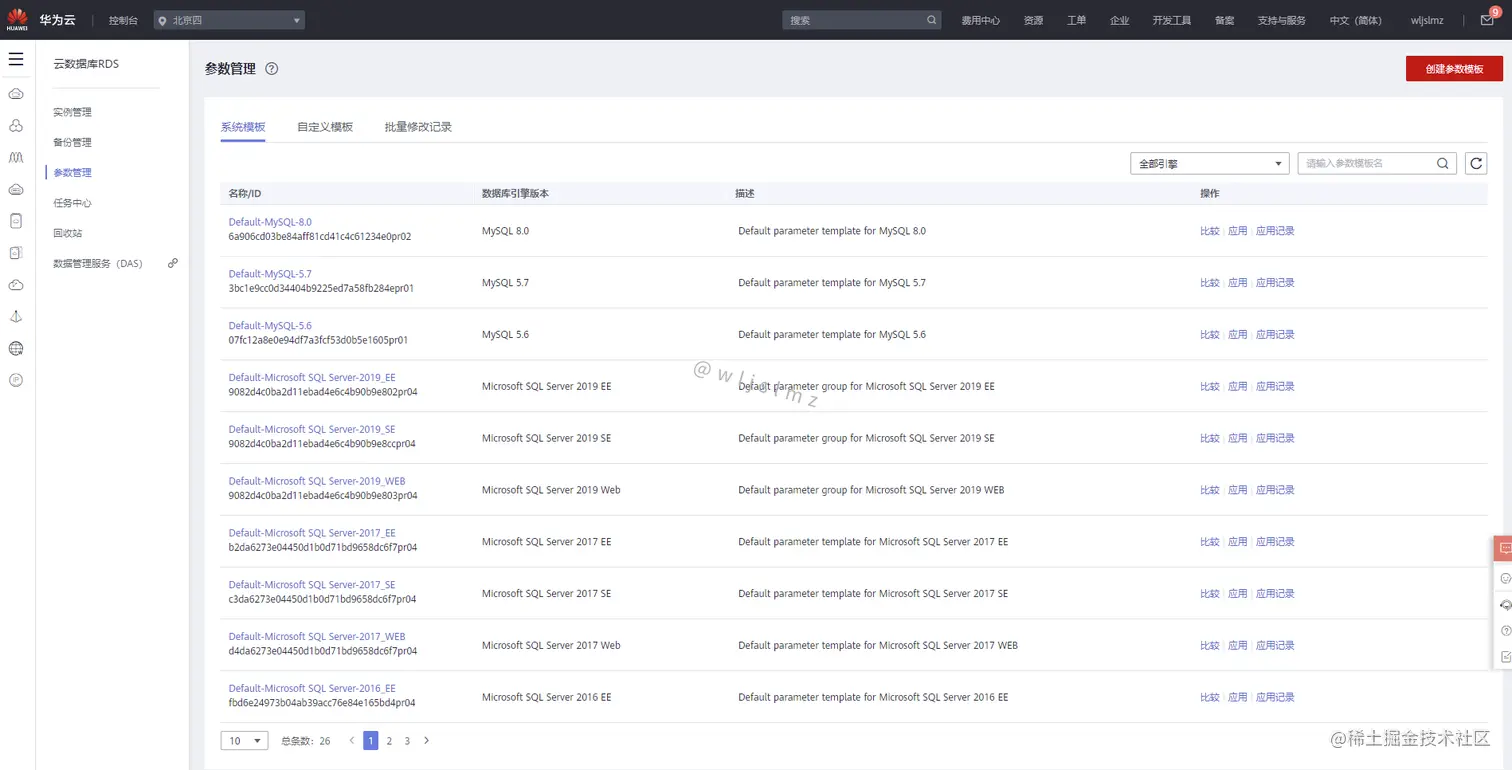Screen dimensions: 1512x770
Task: Open 资源 in top bar
Action: 1034,20
